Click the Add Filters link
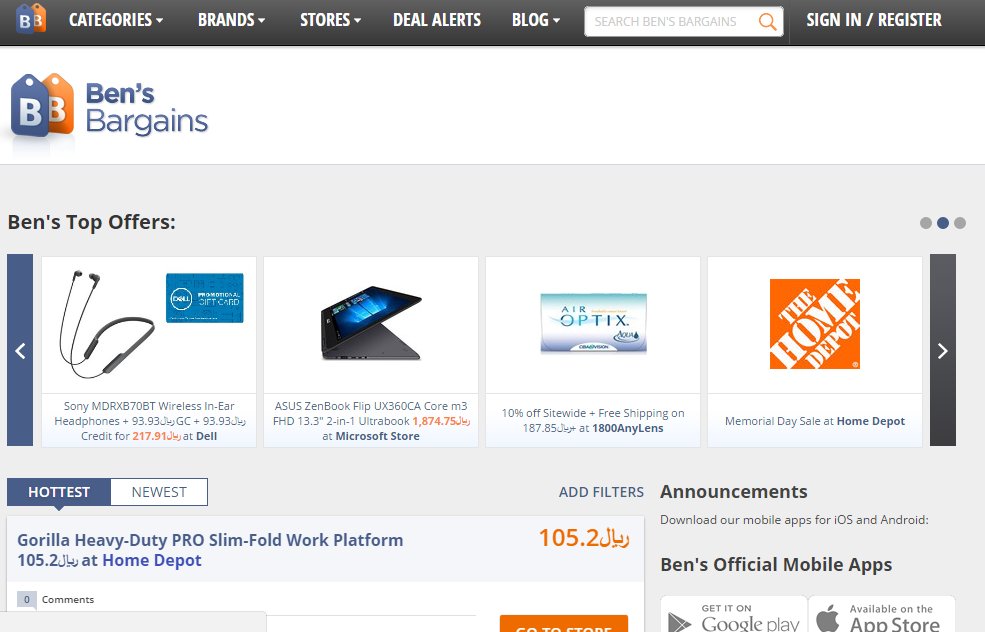Screen dimensions: 985x632 [601, 492]
